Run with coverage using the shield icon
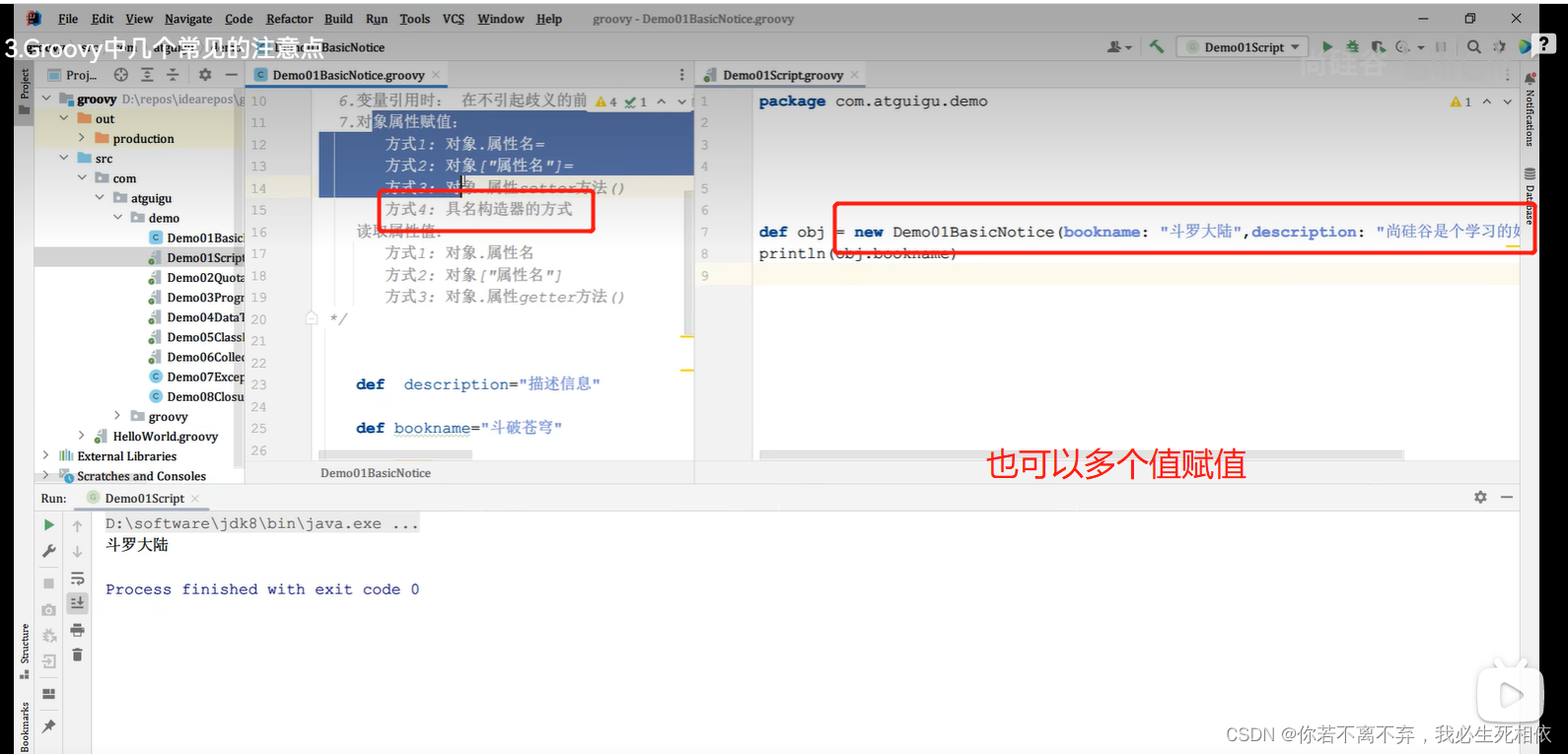The height and width of the screenshot is (754, 1568). 1378,46
